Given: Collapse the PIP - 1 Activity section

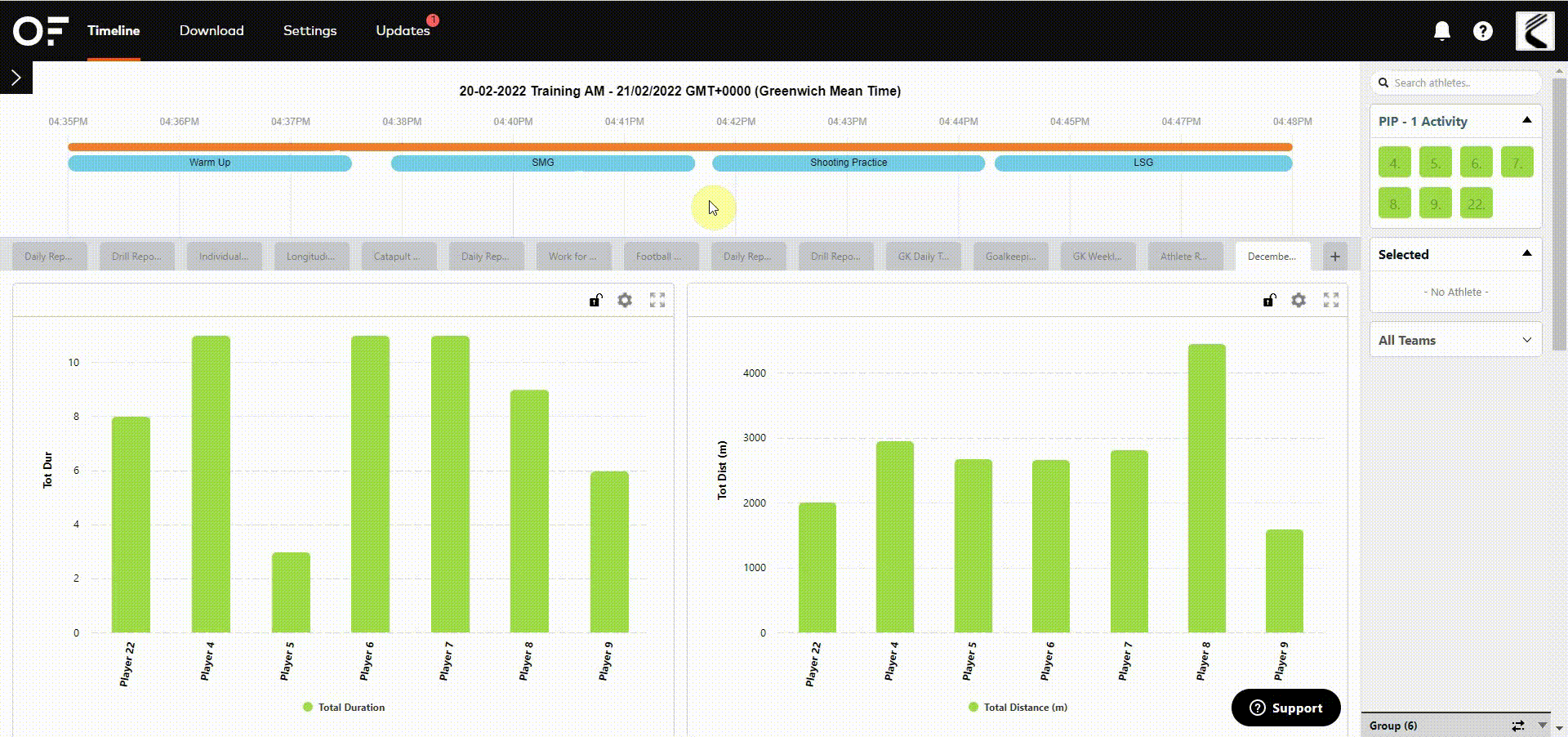Looking at the screenshot, I should [x=1527, y=120].
